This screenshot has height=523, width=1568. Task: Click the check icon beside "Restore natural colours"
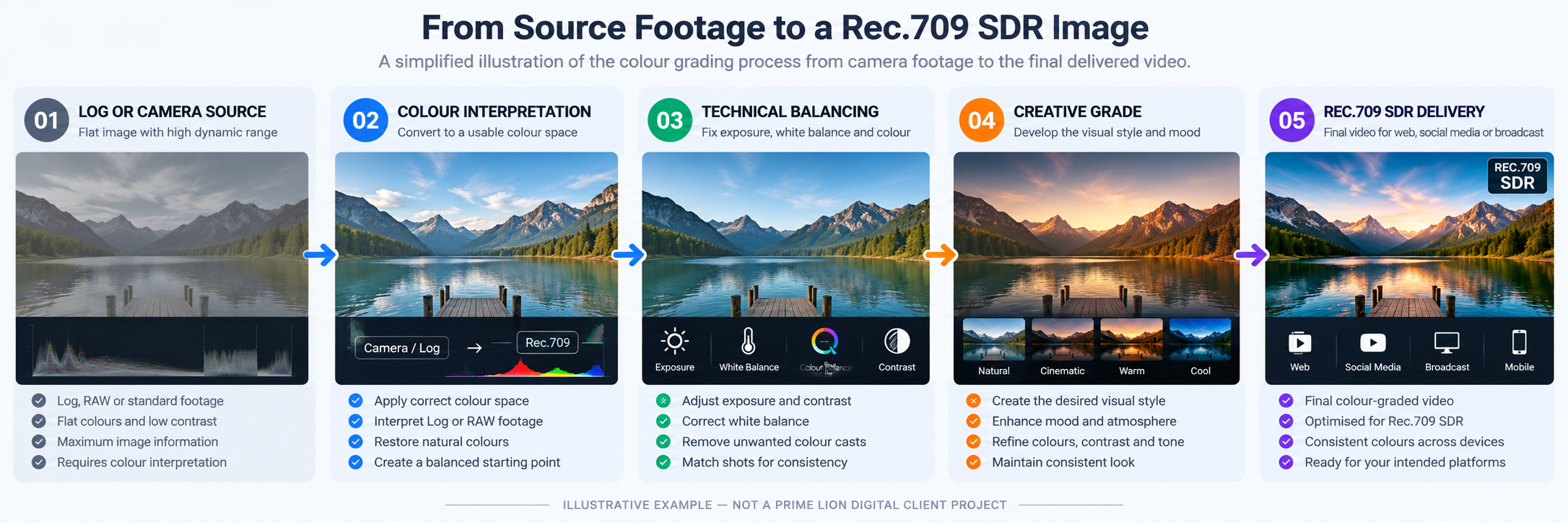[356, 441]
